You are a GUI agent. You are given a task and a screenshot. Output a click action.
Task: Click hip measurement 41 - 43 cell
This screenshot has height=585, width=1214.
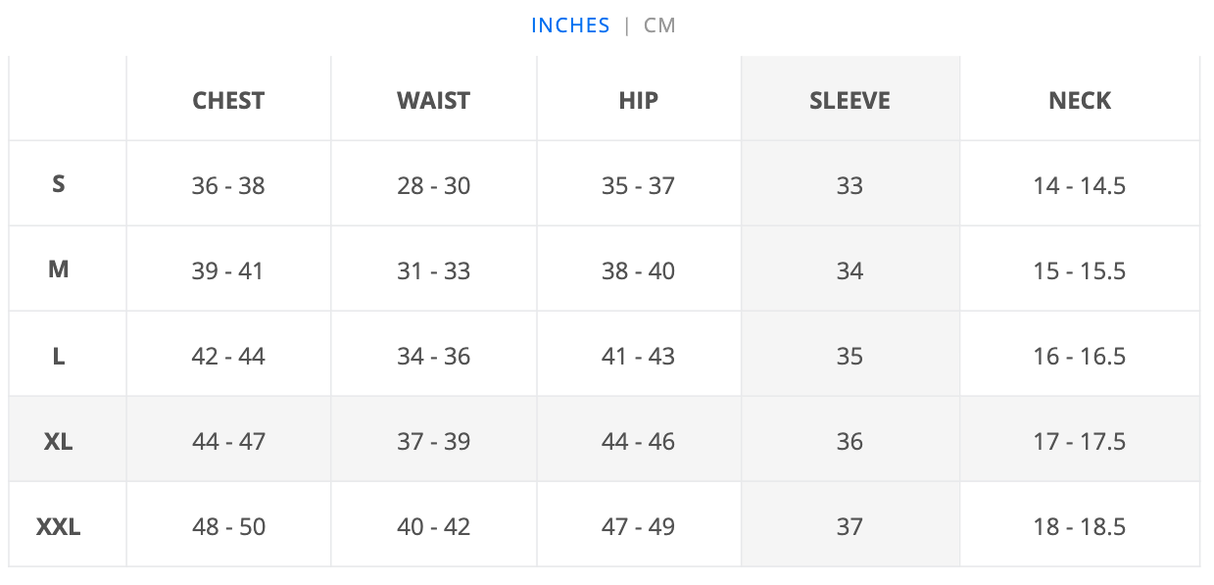point(638,356)
